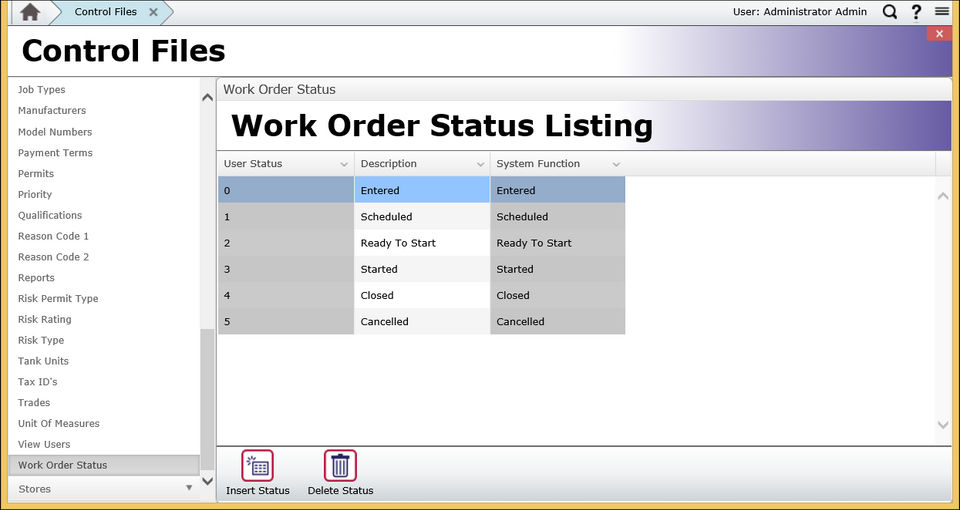Select Permits in the sidebar

click(x=36, y=173)
